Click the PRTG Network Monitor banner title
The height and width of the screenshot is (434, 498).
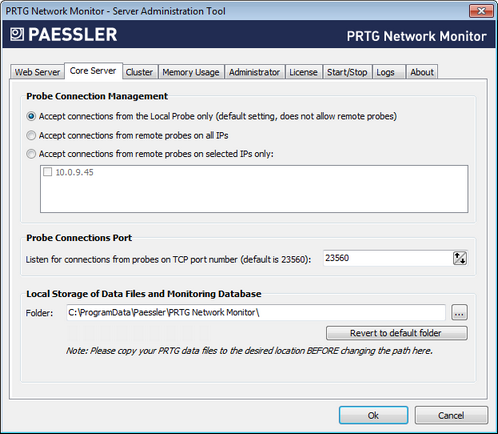416,36
